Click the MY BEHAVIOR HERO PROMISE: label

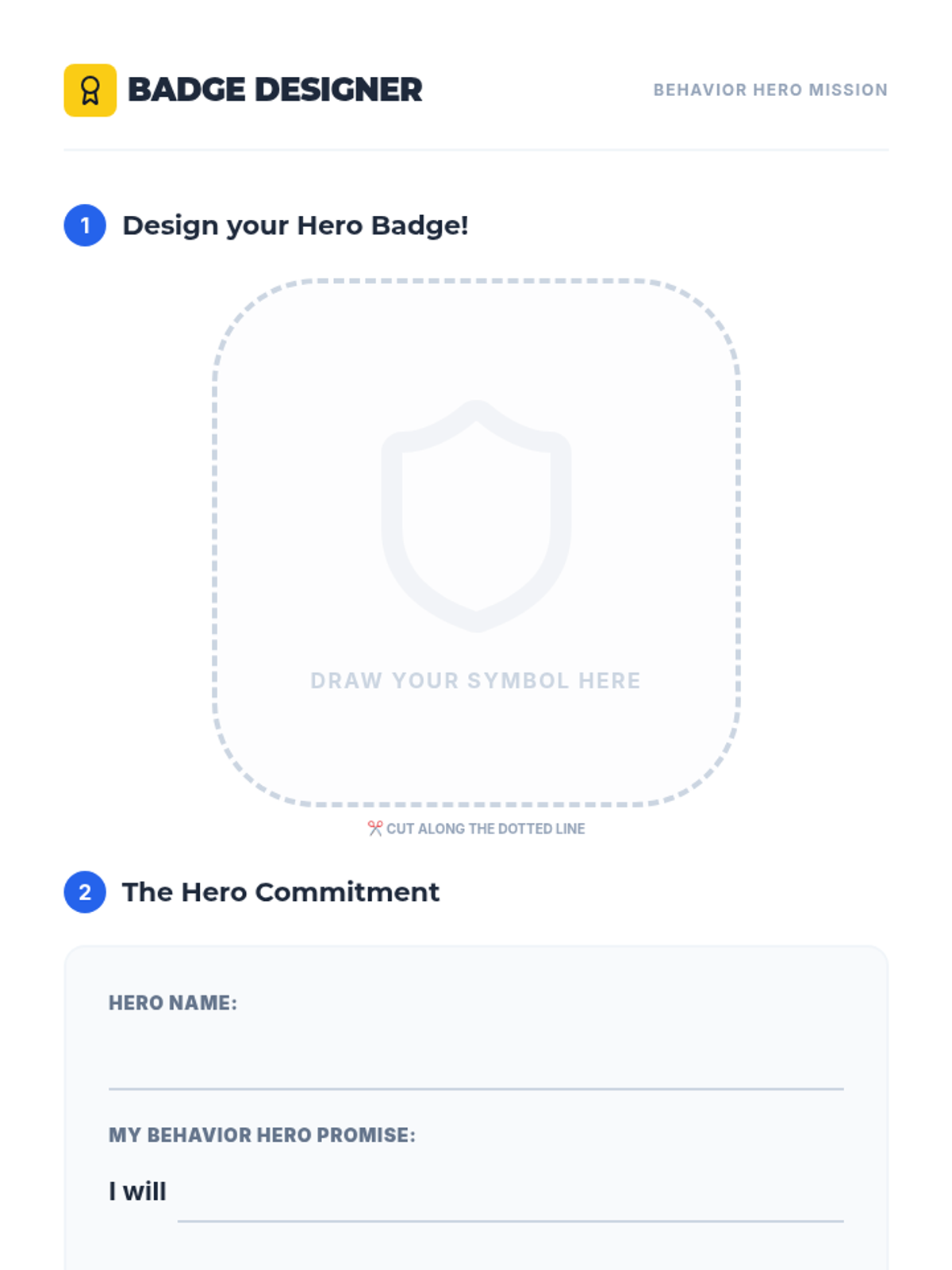click(262, 1135)
